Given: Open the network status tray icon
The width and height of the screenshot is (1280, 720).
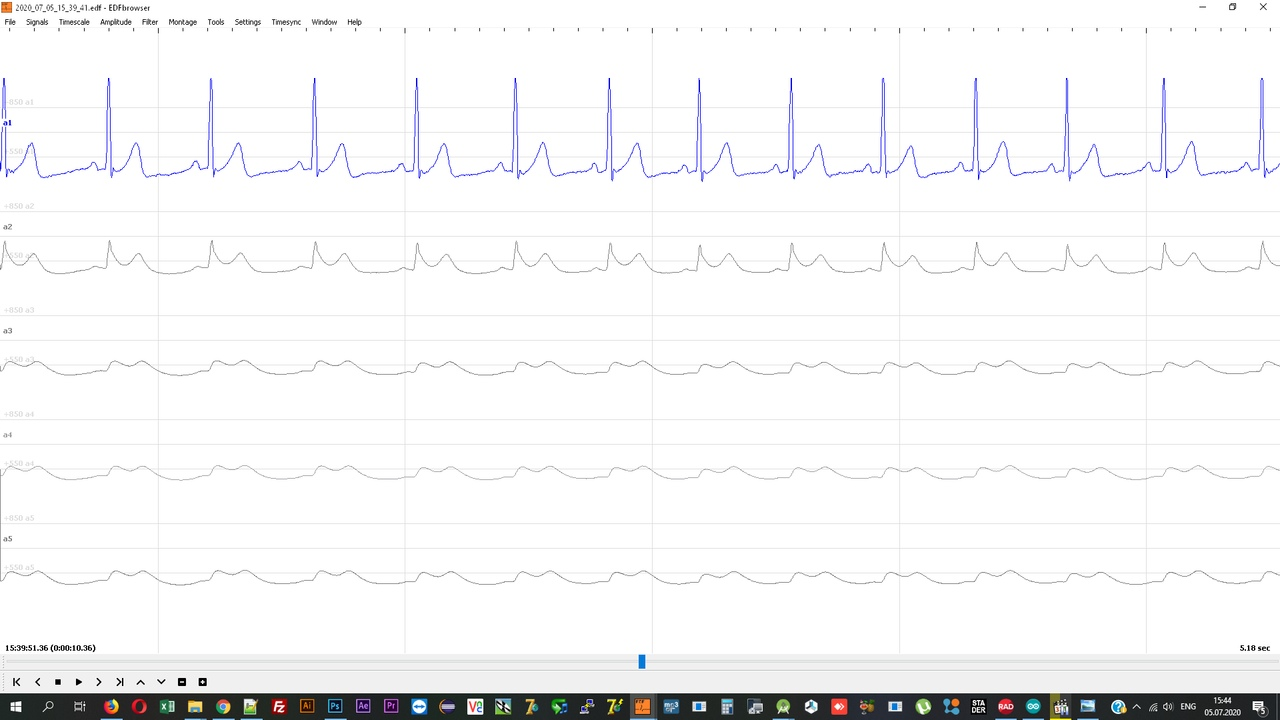Looking at the screenshot, I should [x=1153, y=707].
